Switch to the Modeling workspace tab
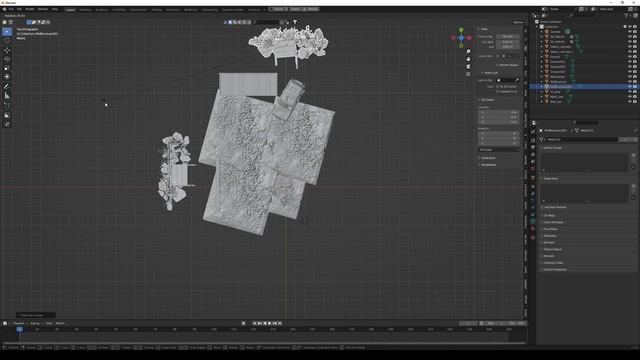The width and height of the screenshot is (640, 360). 85,9
